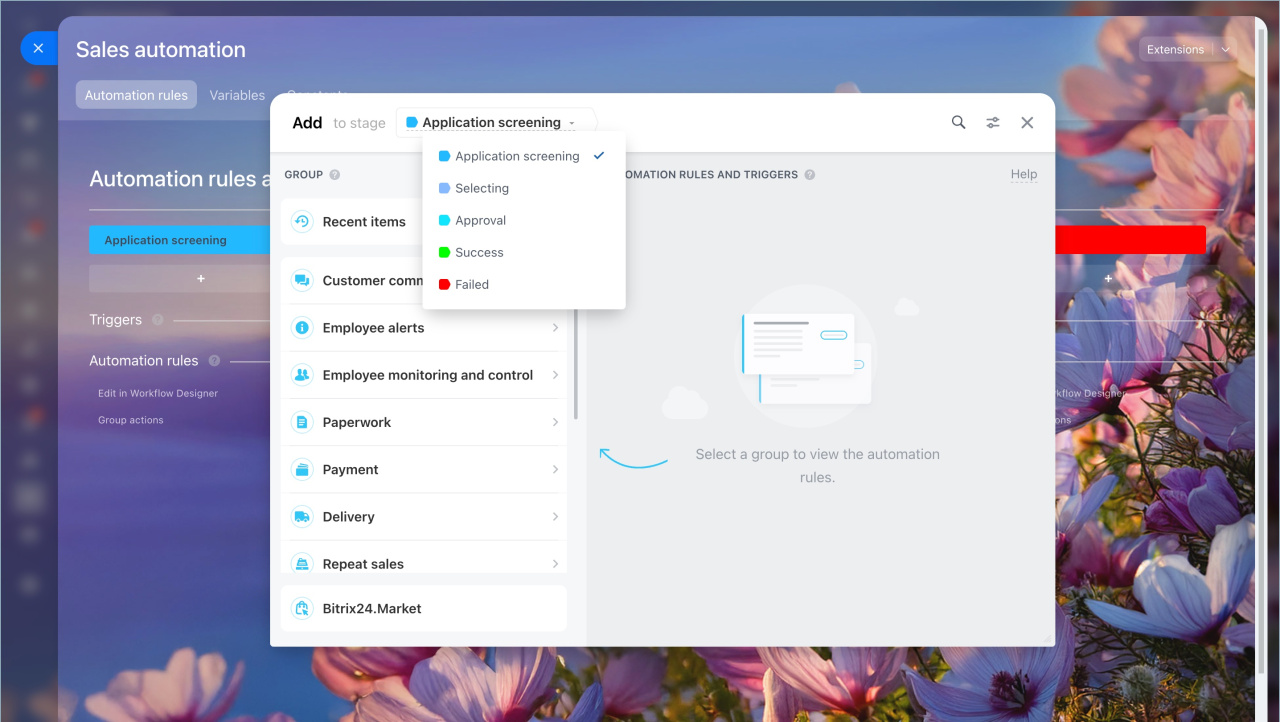The height and width of the screenshot is (722, 1280).
Task: Click plus button under Application screening stage
Action: (201, 279)
